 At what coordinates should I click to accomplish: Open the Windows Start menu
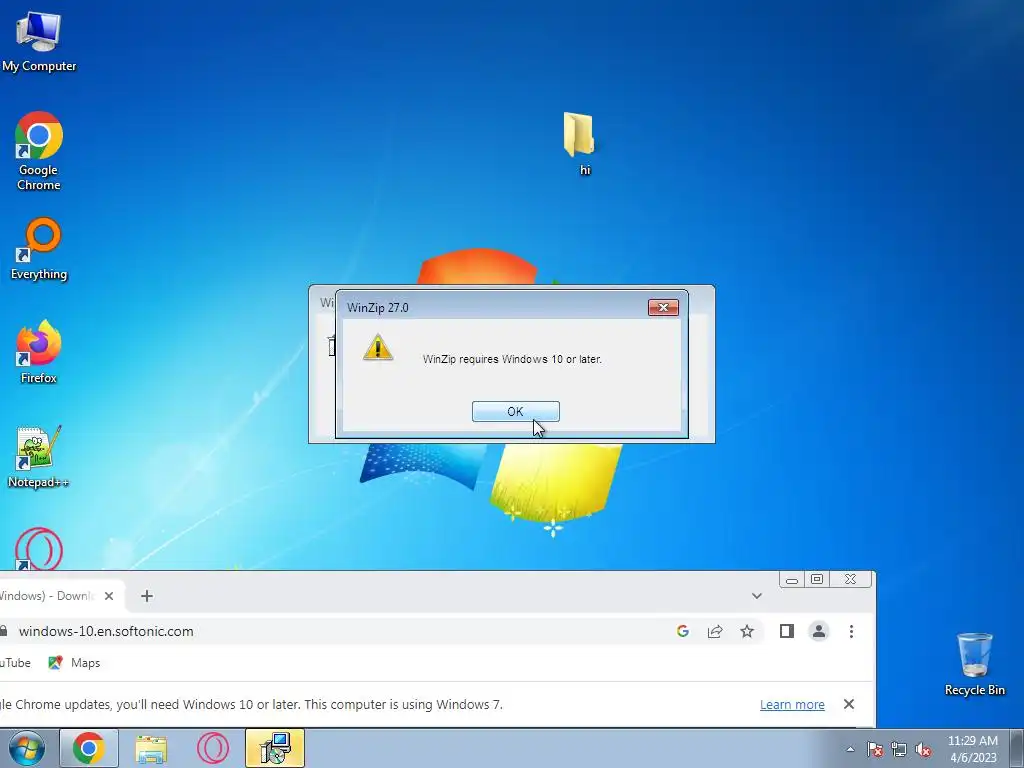click(x=26, y=748)
